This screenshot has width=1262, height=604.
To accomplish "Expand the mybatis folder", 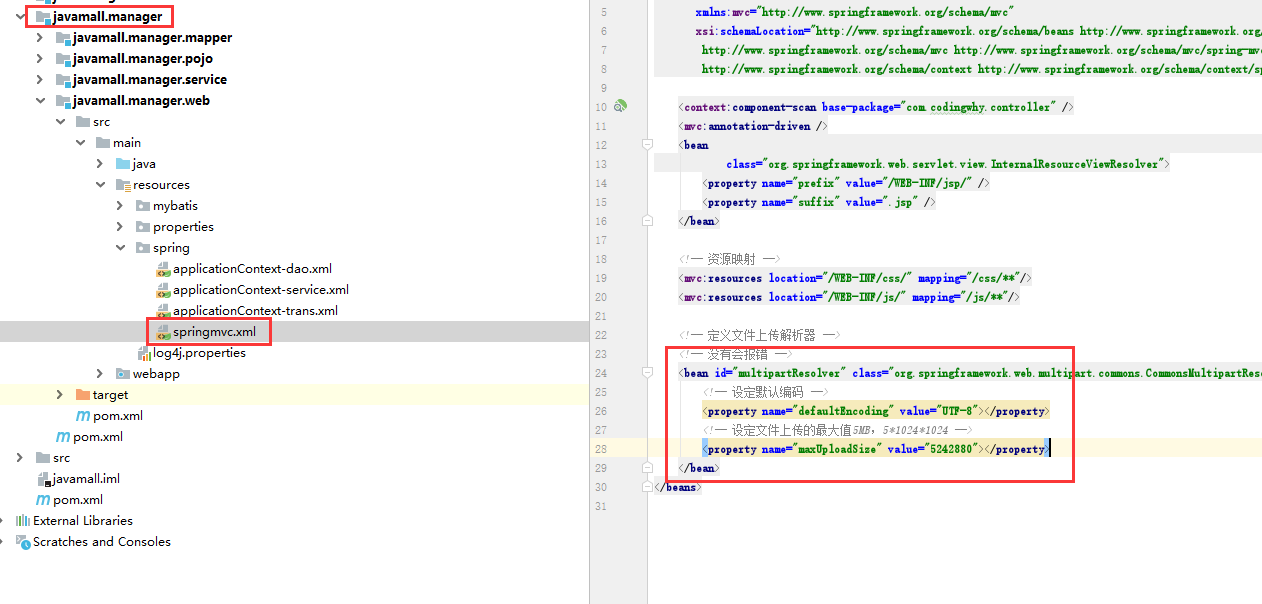I will tap(120, 206).
